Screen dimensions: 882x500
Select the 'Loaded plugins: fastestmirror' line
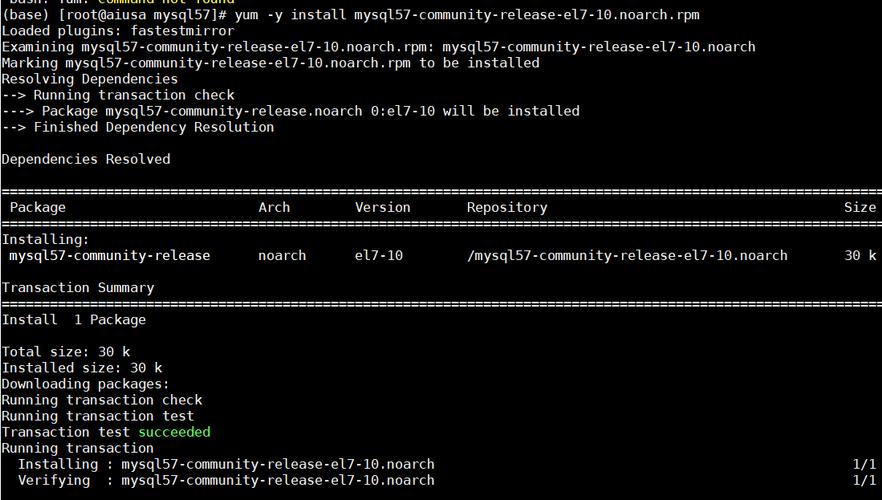(118, 30)
